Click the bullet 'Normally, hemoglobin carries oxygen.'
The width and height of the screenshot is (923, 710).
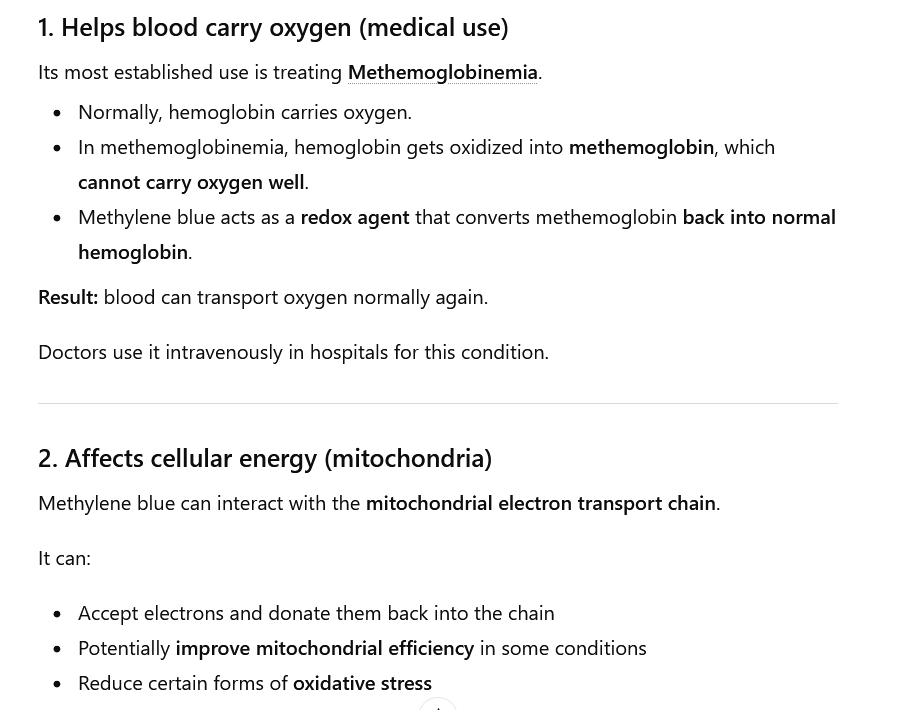pyautogui.click(x=245, y=112)
